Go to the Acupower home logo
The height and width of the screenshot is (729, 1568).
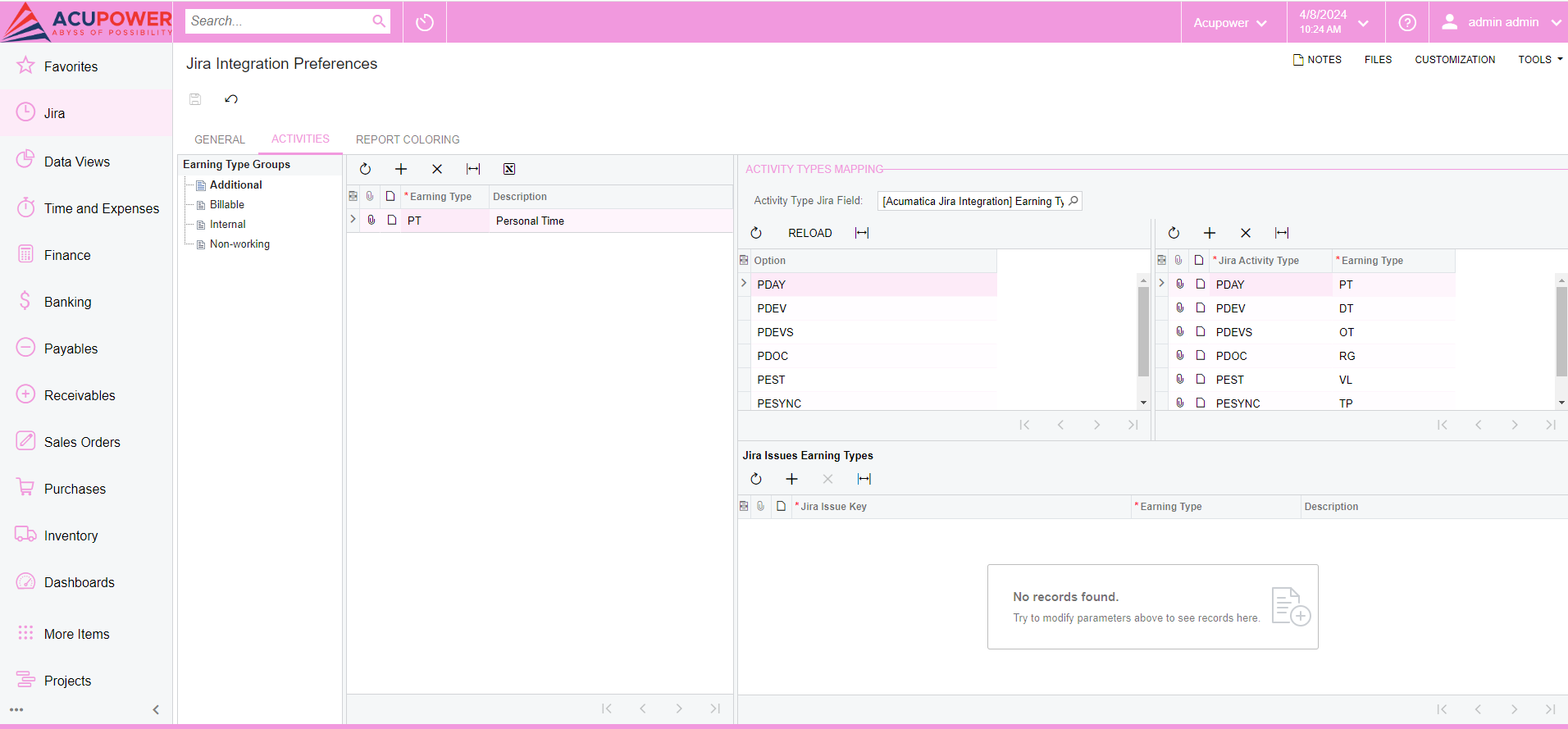pyautogui.click(x=87, y=22)
